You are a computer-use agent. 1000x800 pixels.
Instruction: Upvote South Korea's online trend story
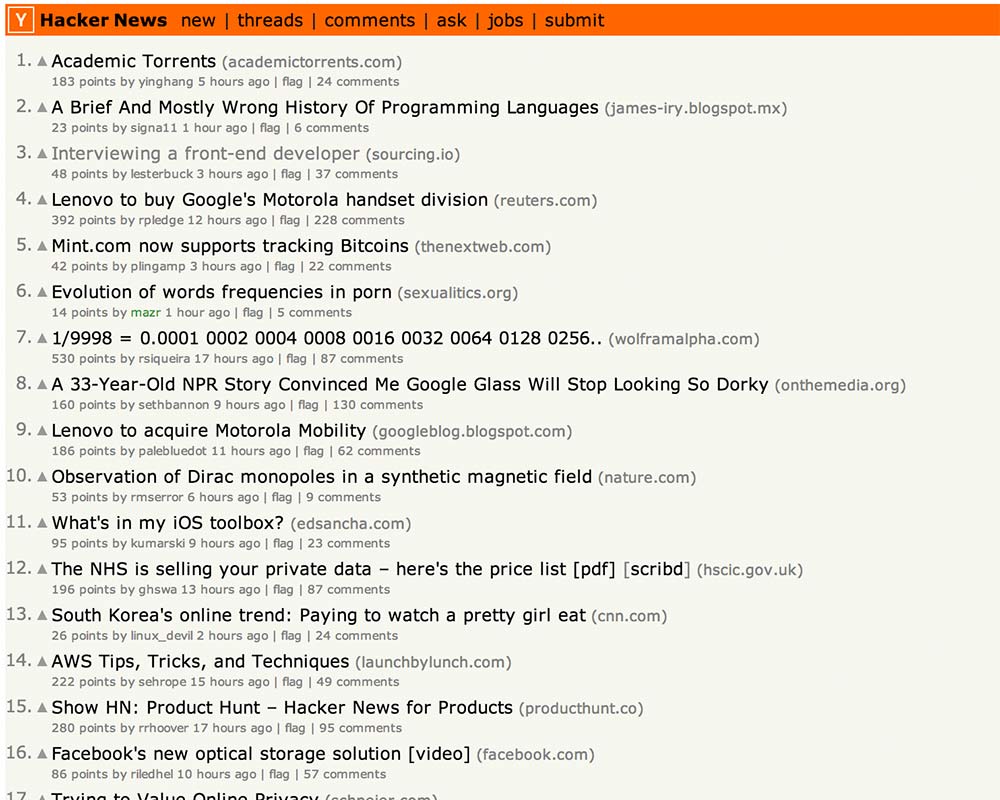(x=42, y=615)
